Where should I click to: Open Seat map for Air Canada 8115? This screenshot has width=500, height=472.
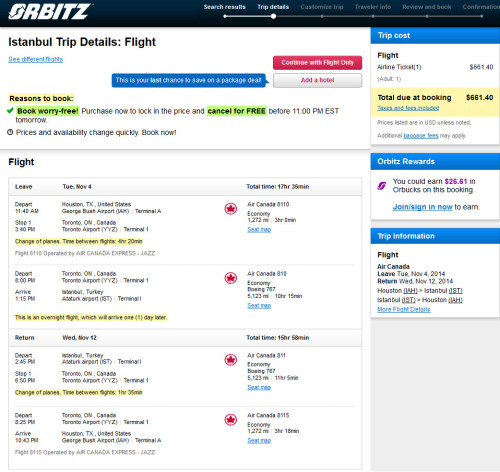pos(259,440)
